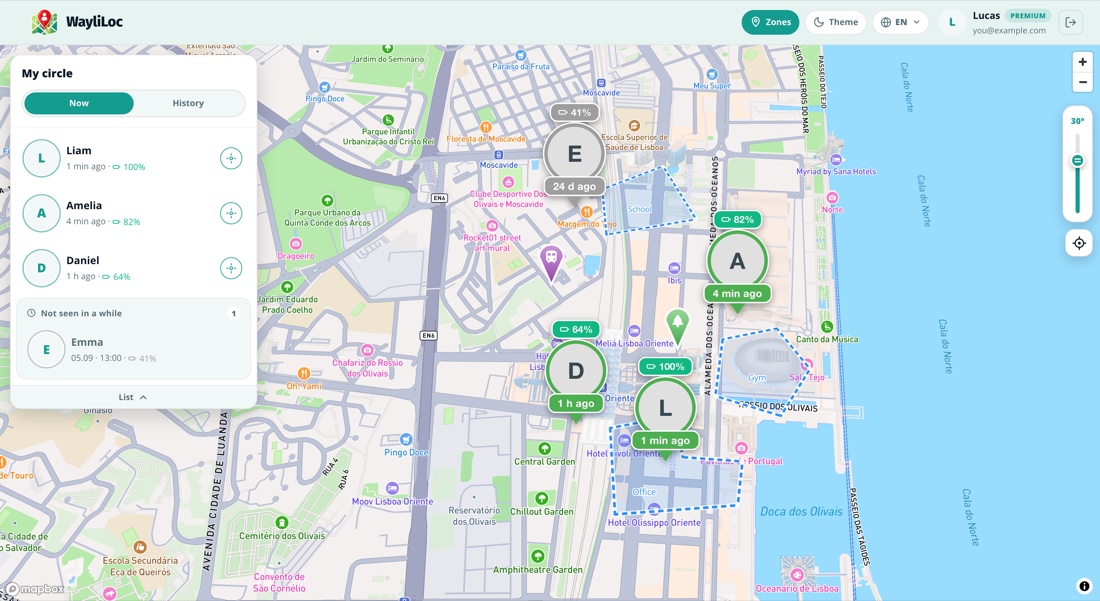Screen dimensions: 1100x601
Task: Click Emma's 05.09 · 13:00 timestamp
Action: (x=96, y=358)
